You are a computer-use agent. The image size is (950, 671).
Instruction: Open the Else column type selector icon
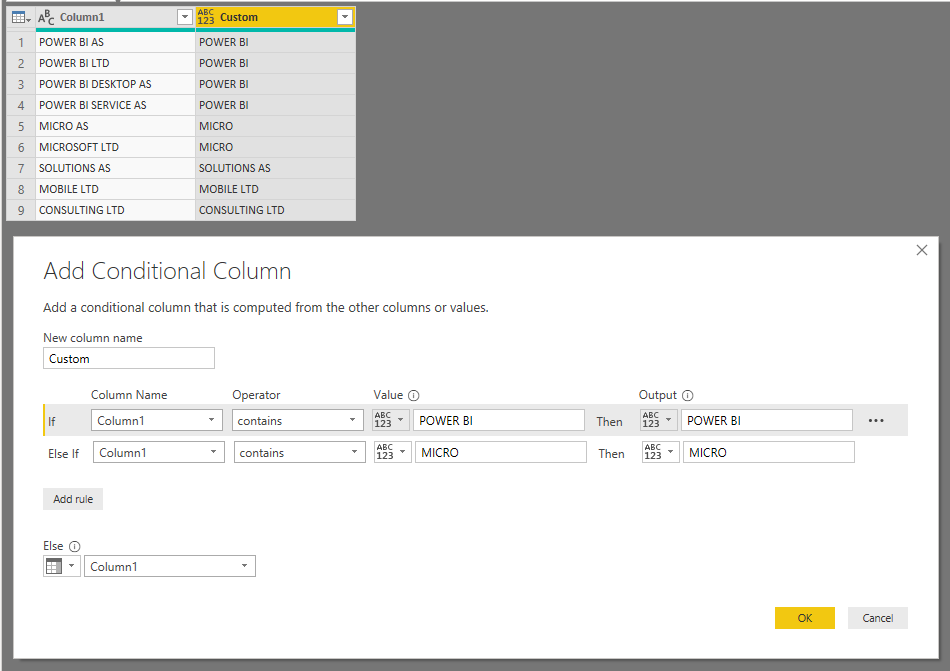pyautogui.click(x=62, y=566)
